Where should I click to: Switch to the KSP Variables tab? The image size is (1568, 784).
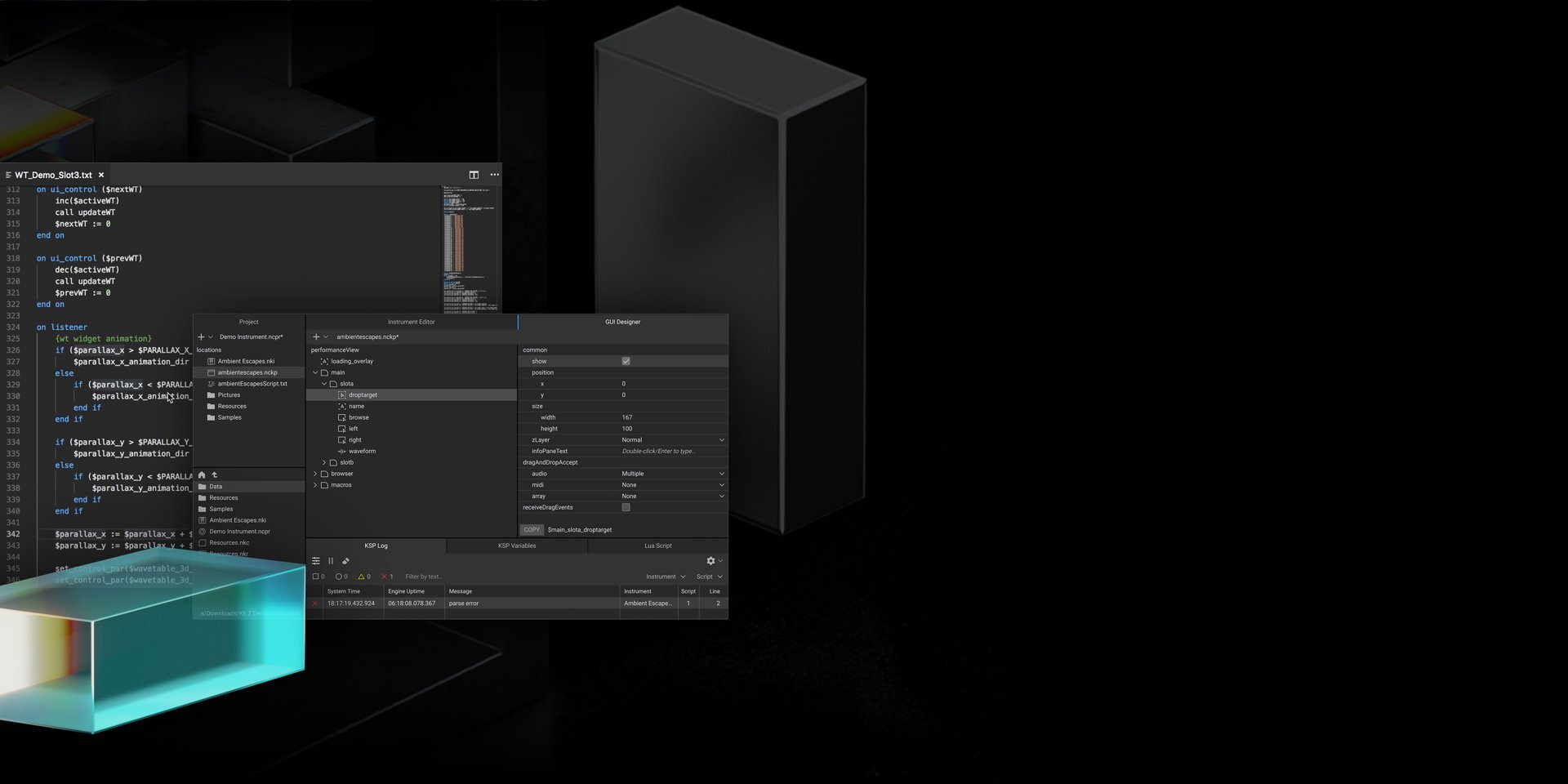[x=517, y=546]
